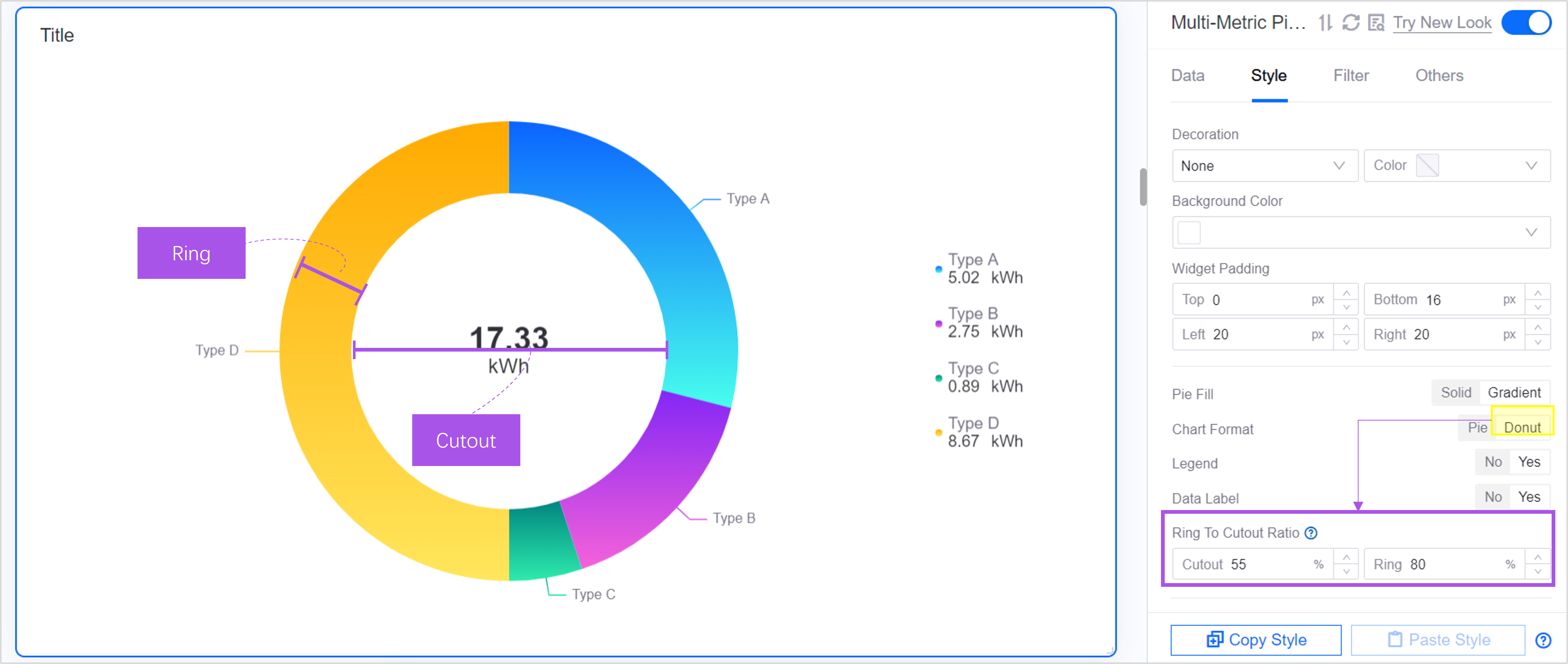The image size is (1568, 664).
Task: Decrease the Ring percentage with down arrow
Action: pos(1537,572)
